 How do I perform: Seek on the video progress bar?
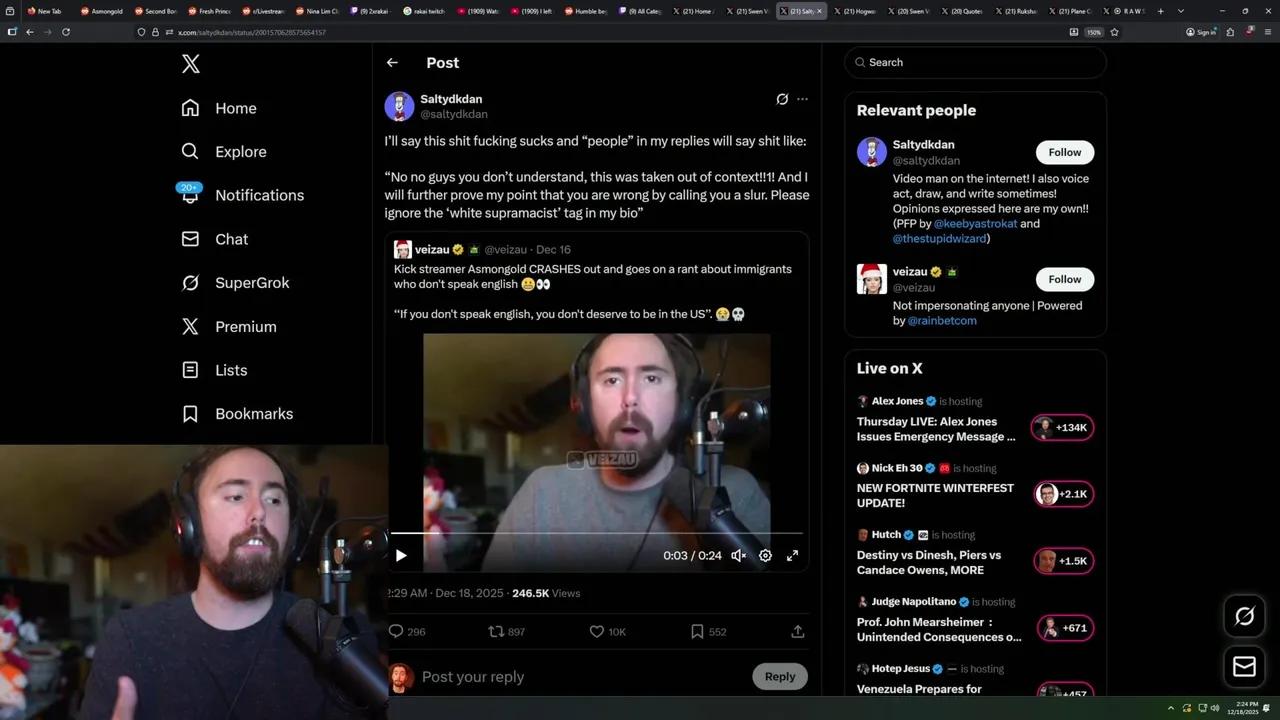coord(596,533)
